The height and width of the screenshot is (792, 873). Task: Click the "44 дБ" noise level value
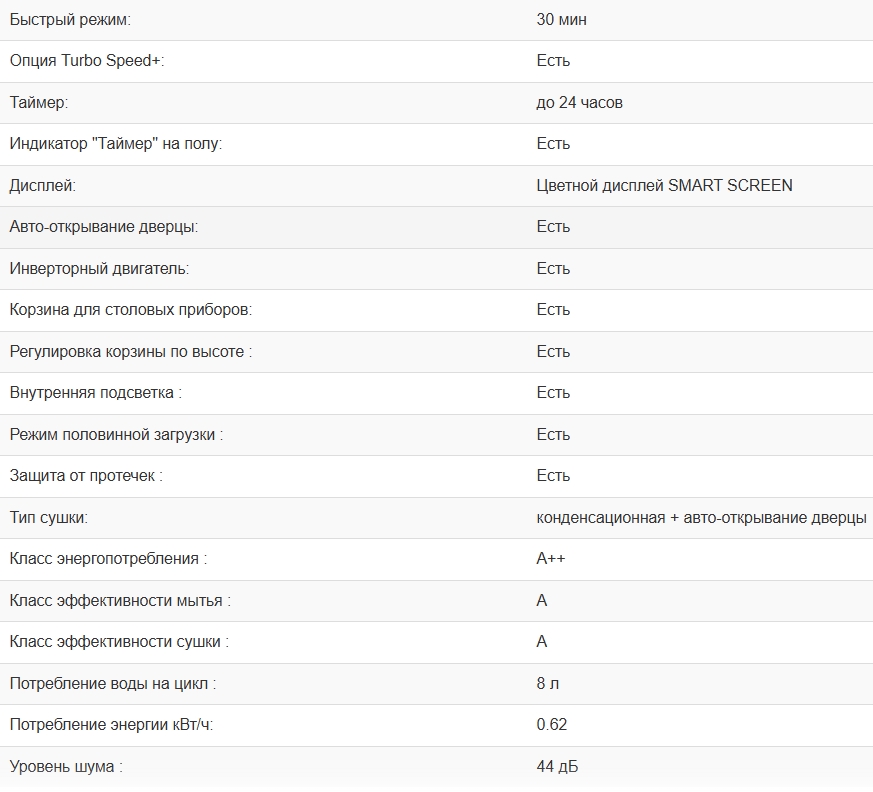tap(557, 767)
